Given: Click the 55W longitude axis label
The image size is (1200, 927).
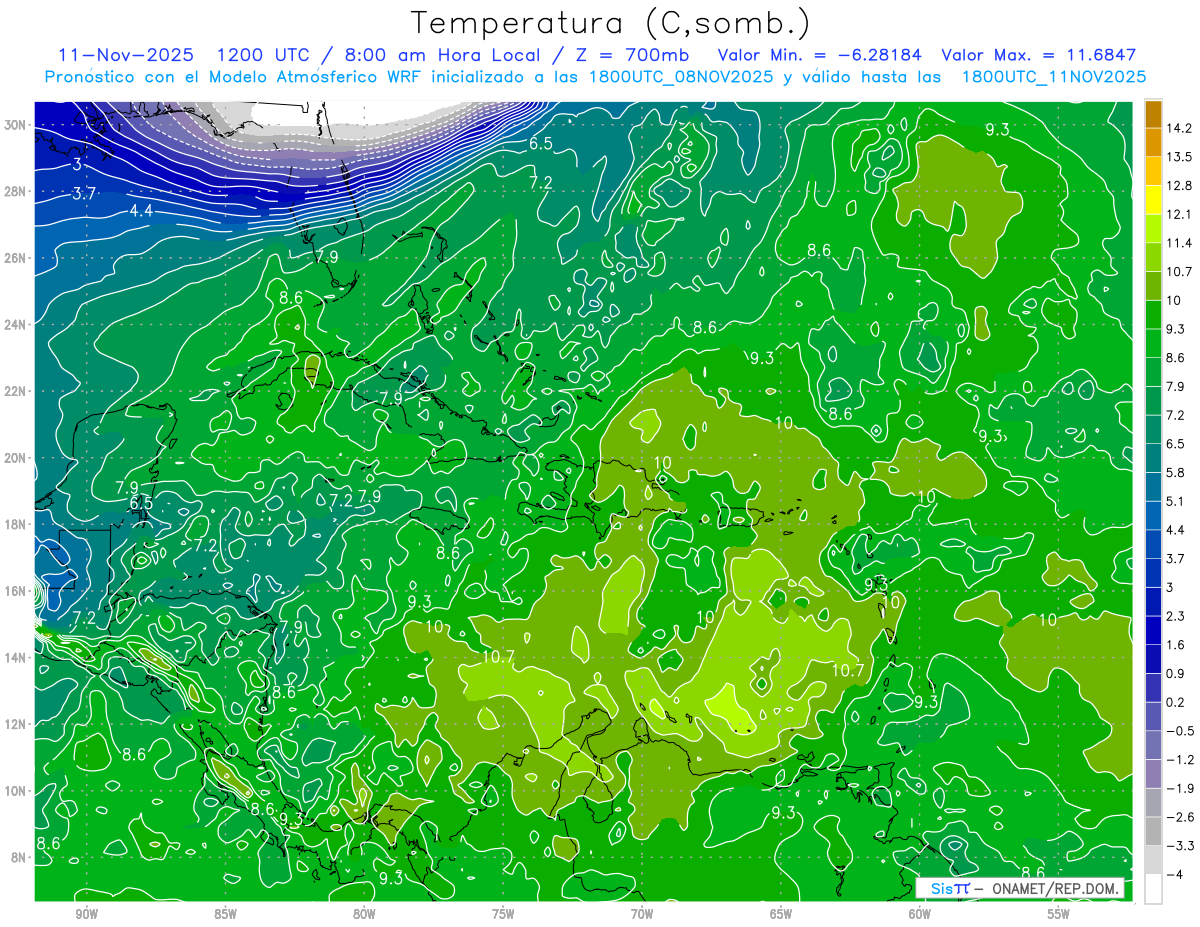Looking at the screenshot, I should point(1059,914).
